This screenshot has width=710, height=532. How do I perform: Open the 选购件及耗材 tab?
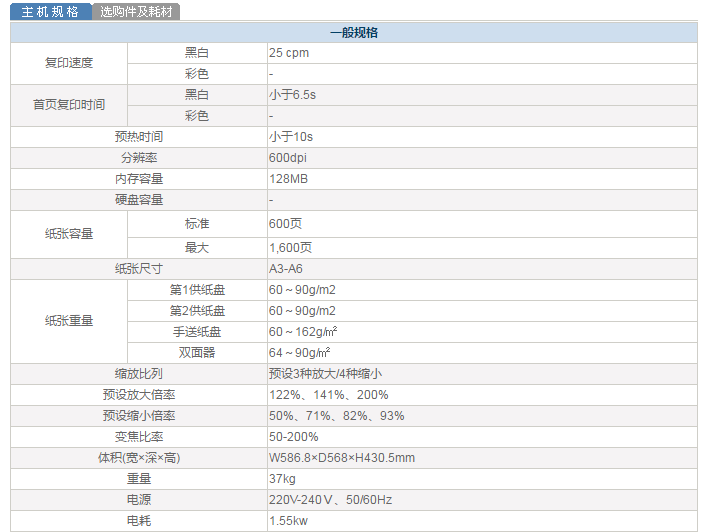tap(136, 12)
